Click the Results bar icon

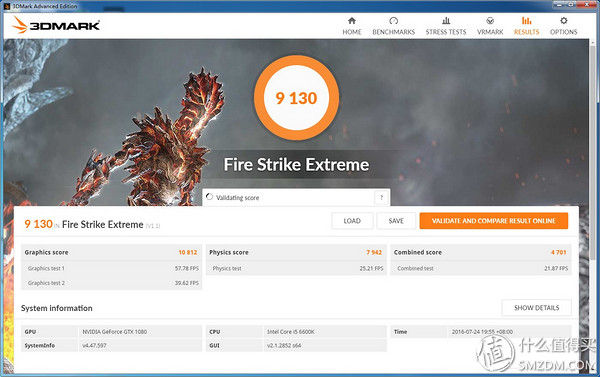(527, 21)
